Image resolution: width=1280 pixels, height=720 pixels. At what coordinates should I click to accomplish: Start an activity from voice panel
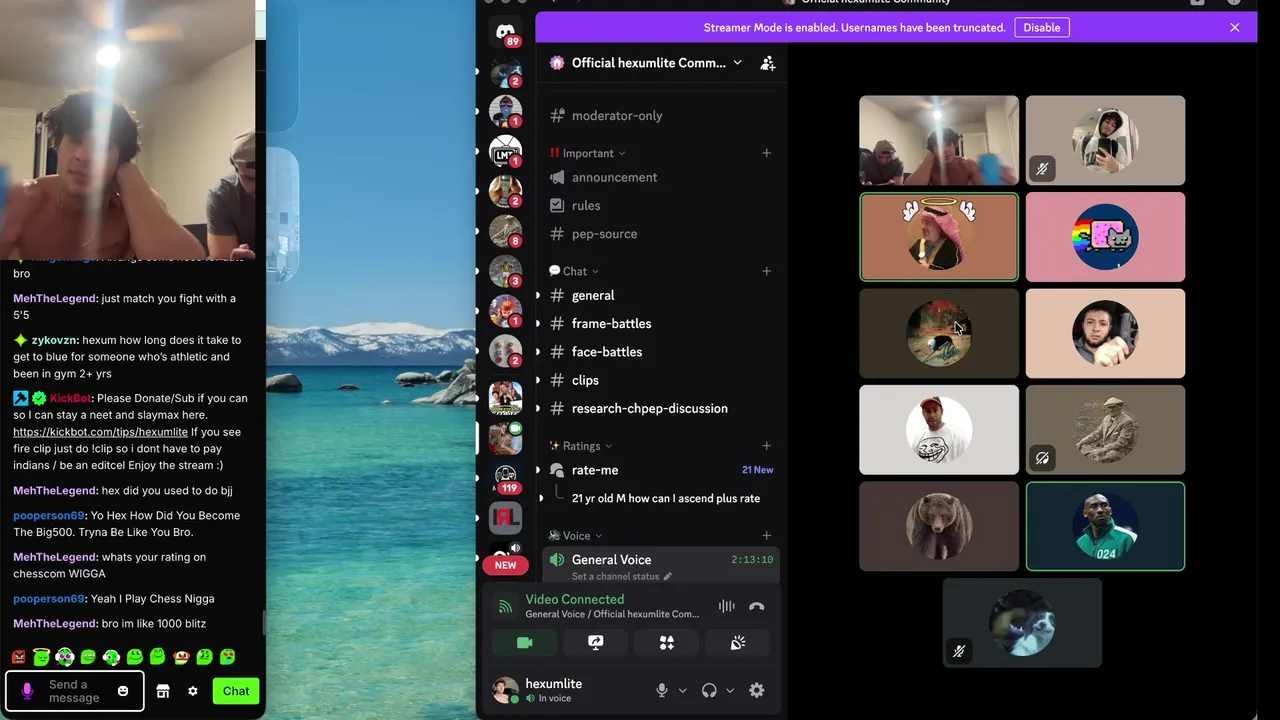[667, 643]
